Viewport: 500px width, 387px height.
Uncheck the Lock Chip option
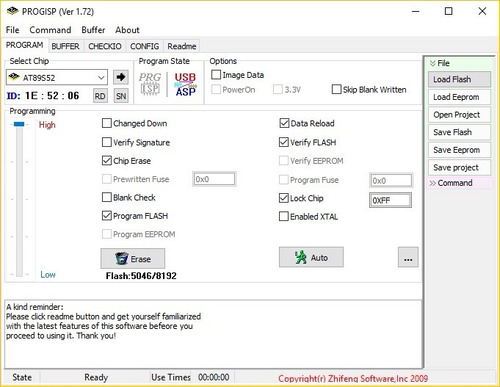284,198
